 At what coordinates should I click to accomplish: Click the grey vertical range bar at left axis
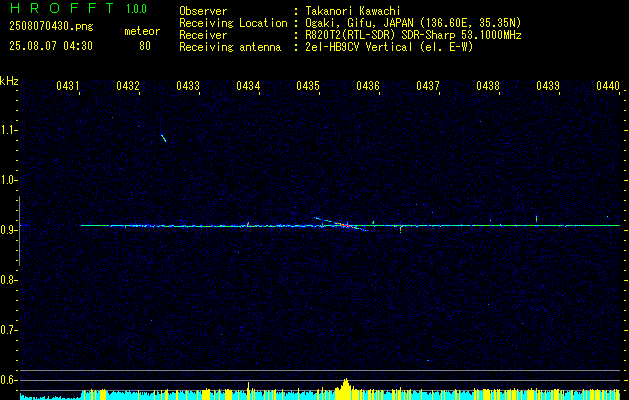(x=19, y=231)
